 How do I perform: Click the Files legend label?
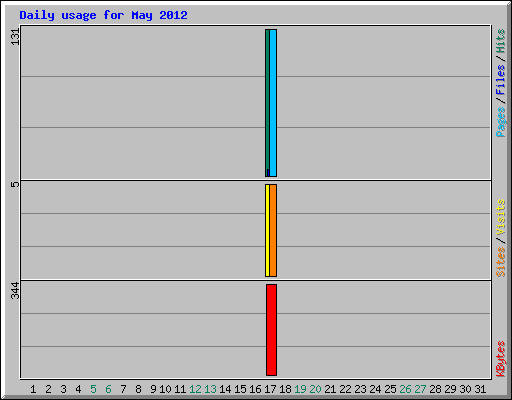(501, 80)
